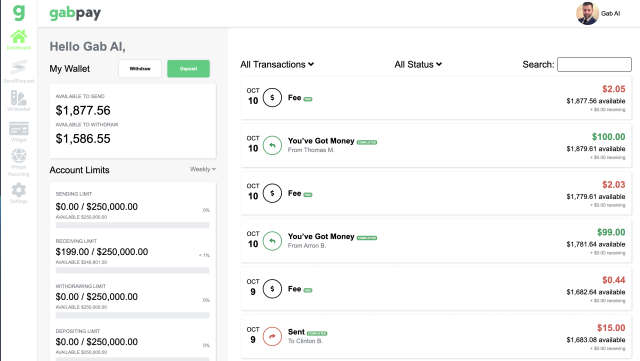Change the Weekly account limits period
This screenshot has width=640, height=361.
[x=203, y=169]
